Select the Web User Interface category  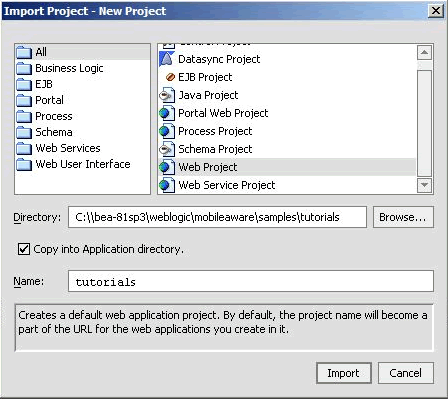(83, 164)
